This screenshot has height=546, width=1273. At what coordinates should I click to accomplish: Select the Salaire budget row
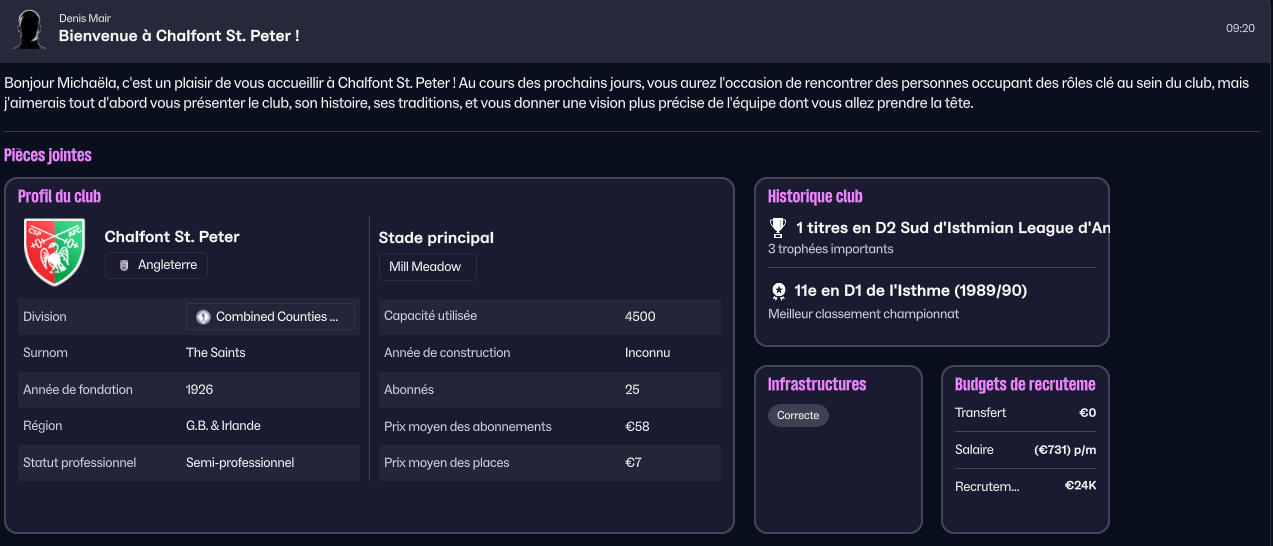pos(1025,450)
